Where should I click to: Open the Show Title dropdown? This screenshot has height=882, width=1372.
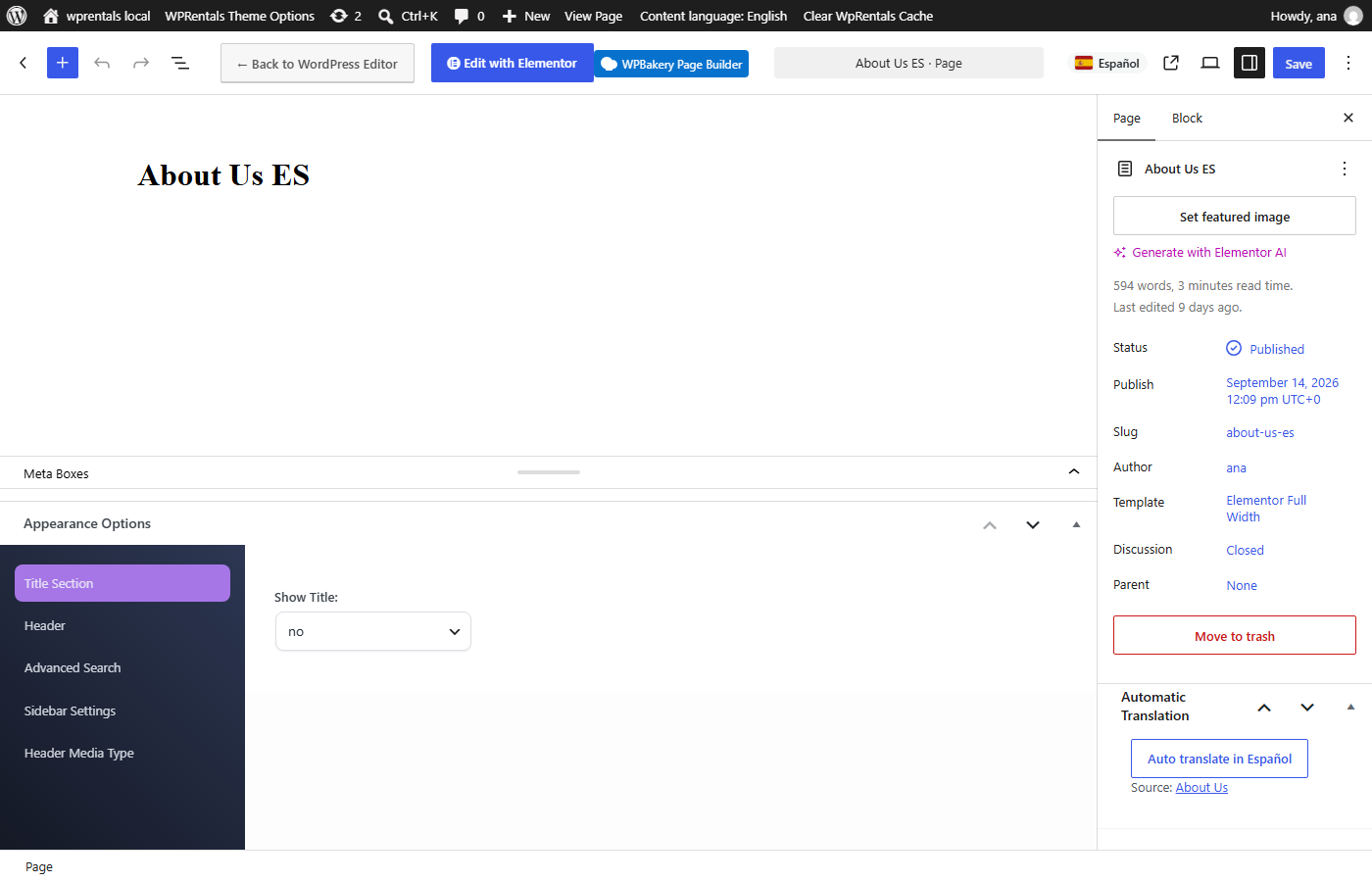tap(373, 631)
